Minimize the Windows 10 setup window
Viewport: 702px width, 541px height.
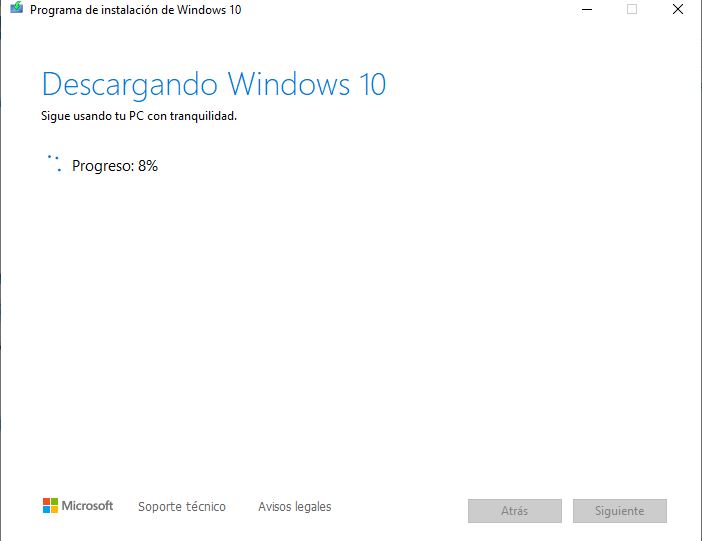coord(585,10)
